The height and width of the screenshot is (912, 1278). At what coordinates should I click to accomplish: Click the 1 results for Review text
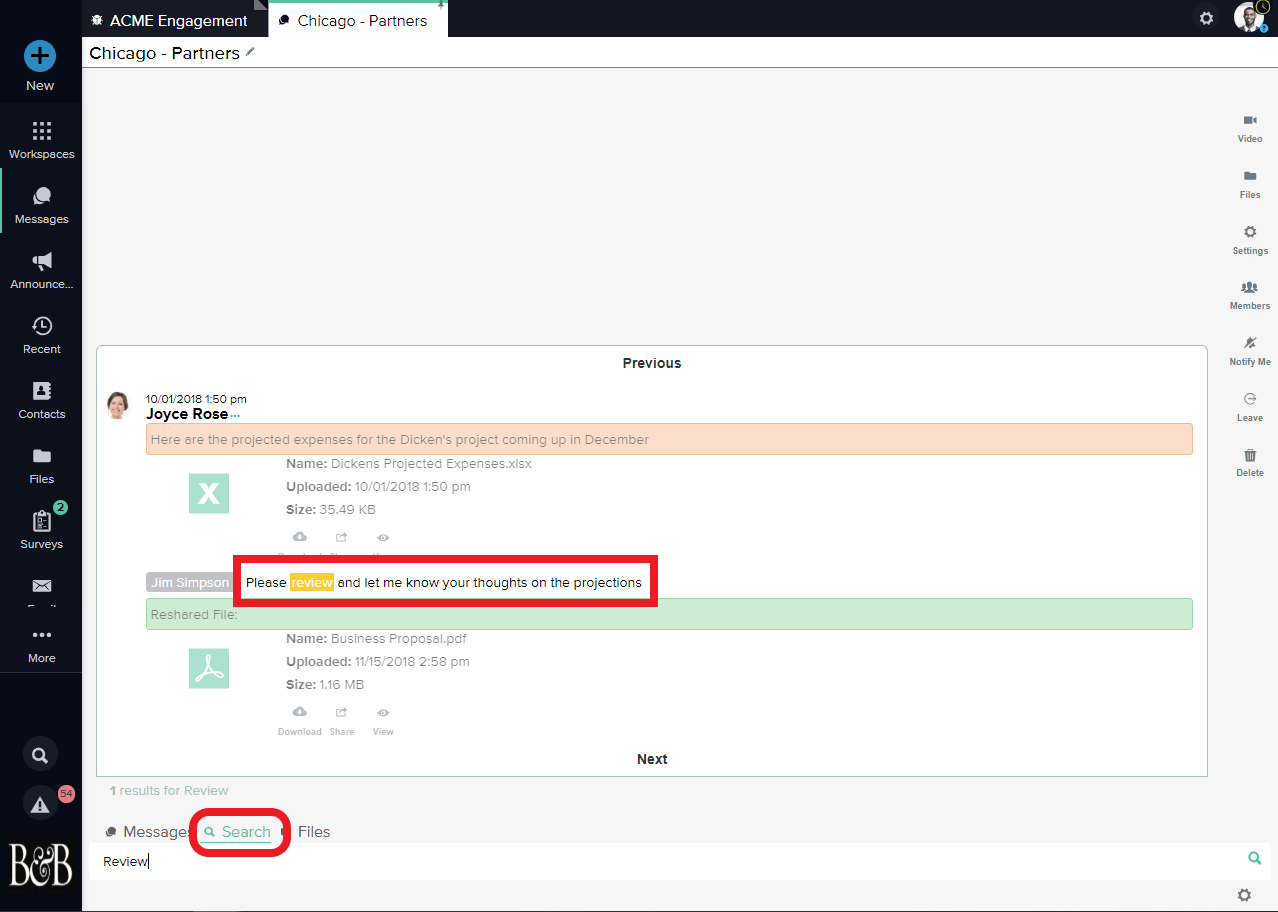tap(169, 790)
